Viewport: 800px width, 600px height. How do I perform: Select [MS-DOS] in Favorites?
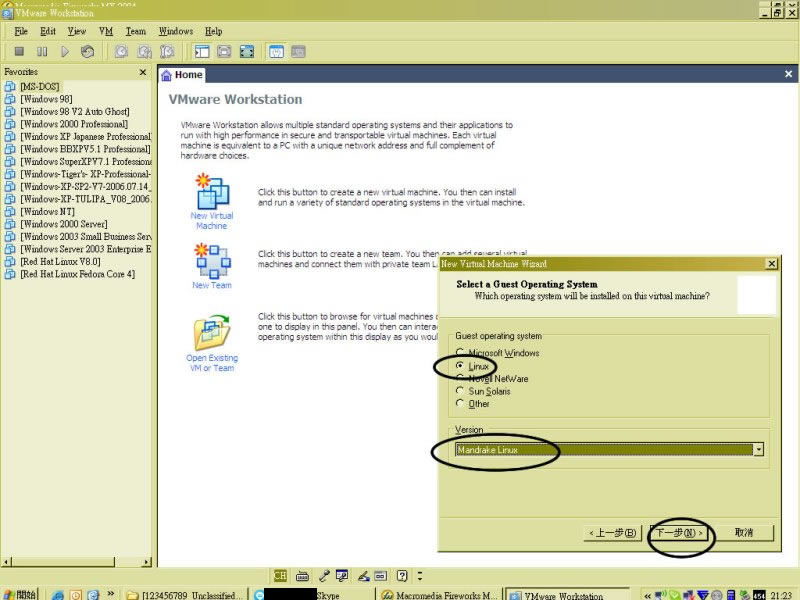coord(40,87)
